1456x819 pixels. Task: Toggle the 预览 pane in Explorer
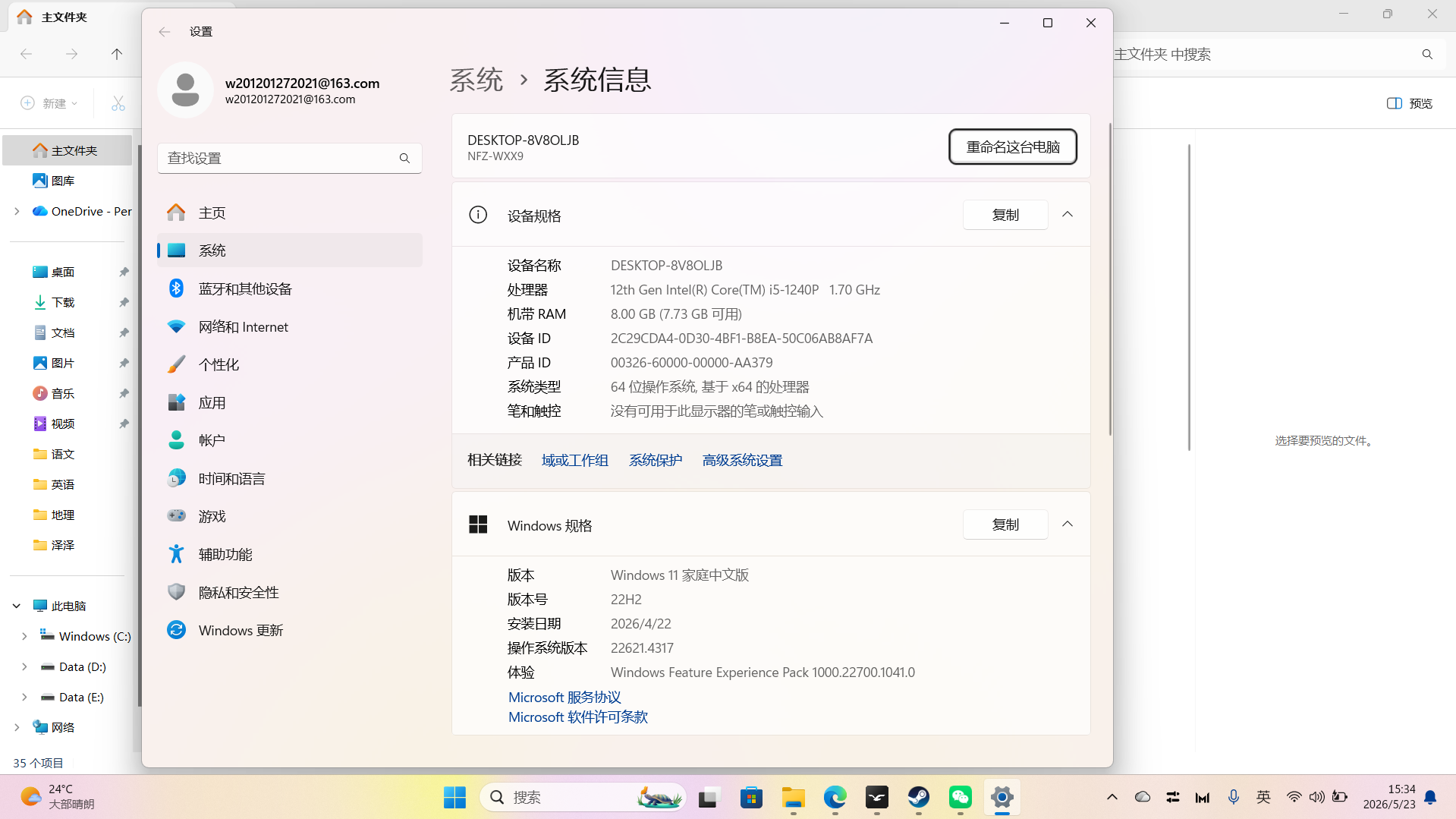pyautogui.click(x=1409, y=103)
